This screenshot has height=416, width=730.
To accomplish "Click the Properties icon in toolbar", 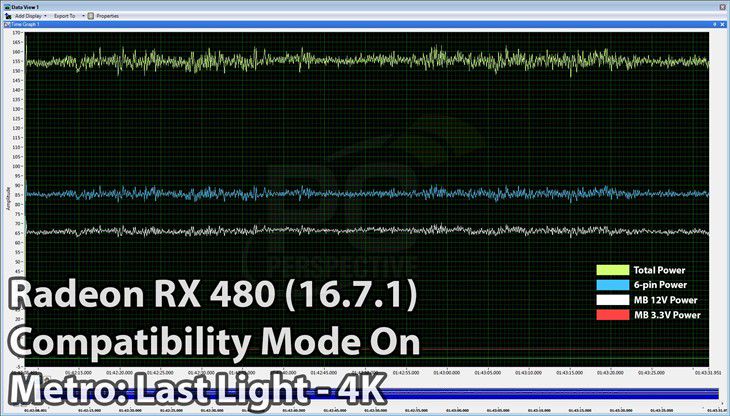I will (x=91, y=16).
